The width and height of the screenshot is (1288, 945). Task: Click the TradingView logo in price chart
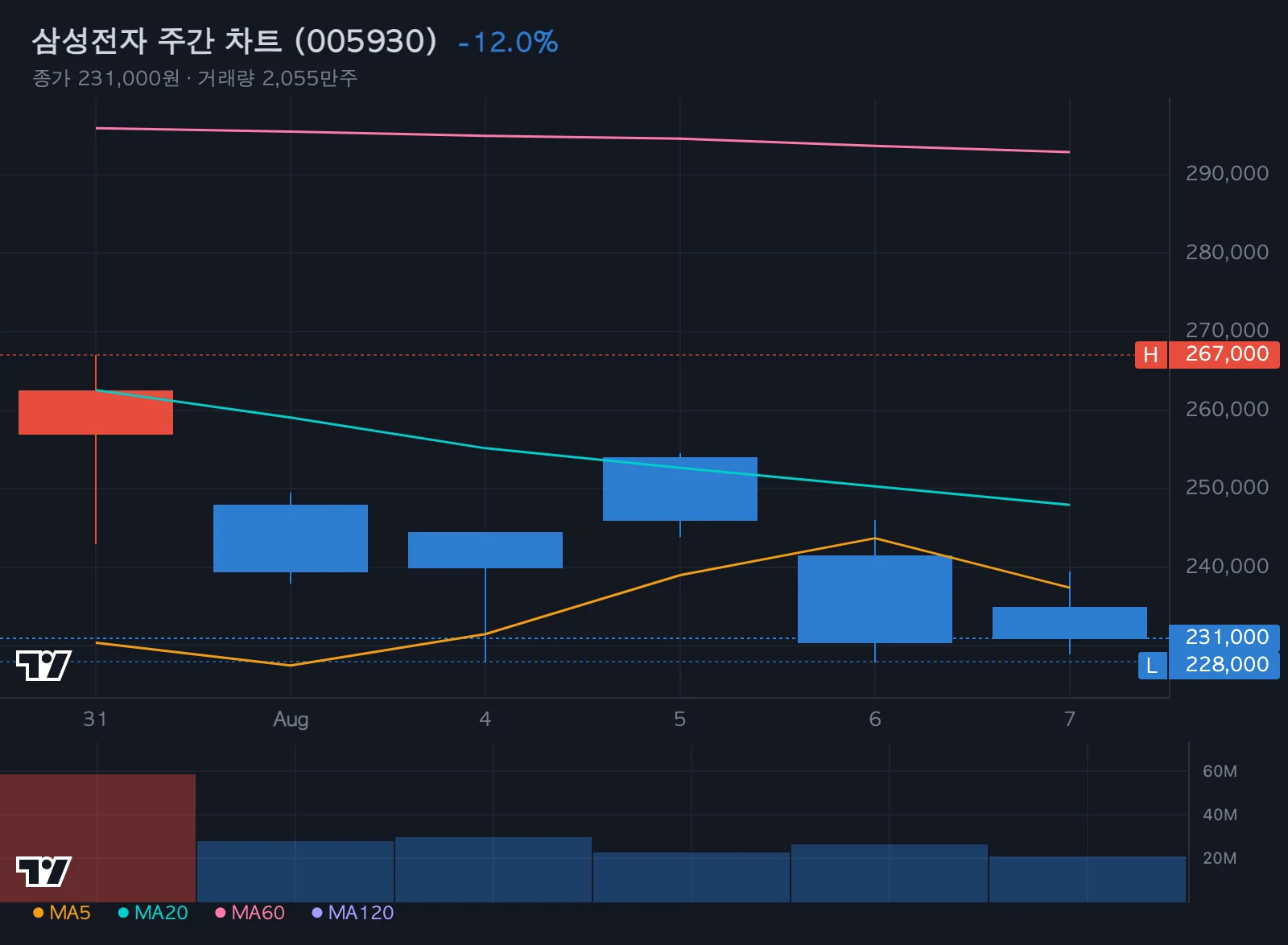coord(43,666)
